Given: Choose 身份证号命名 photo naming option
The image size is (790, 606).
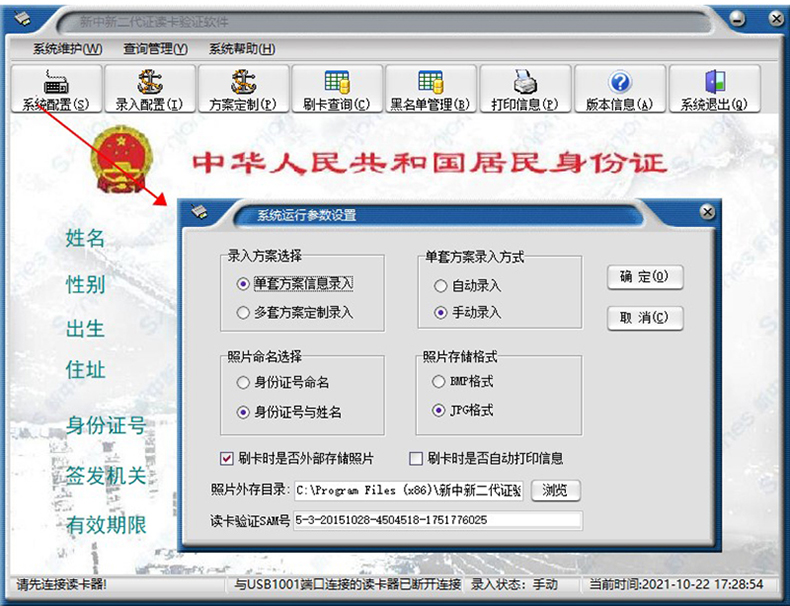Looking at the screenshot, I should point(243,383).
